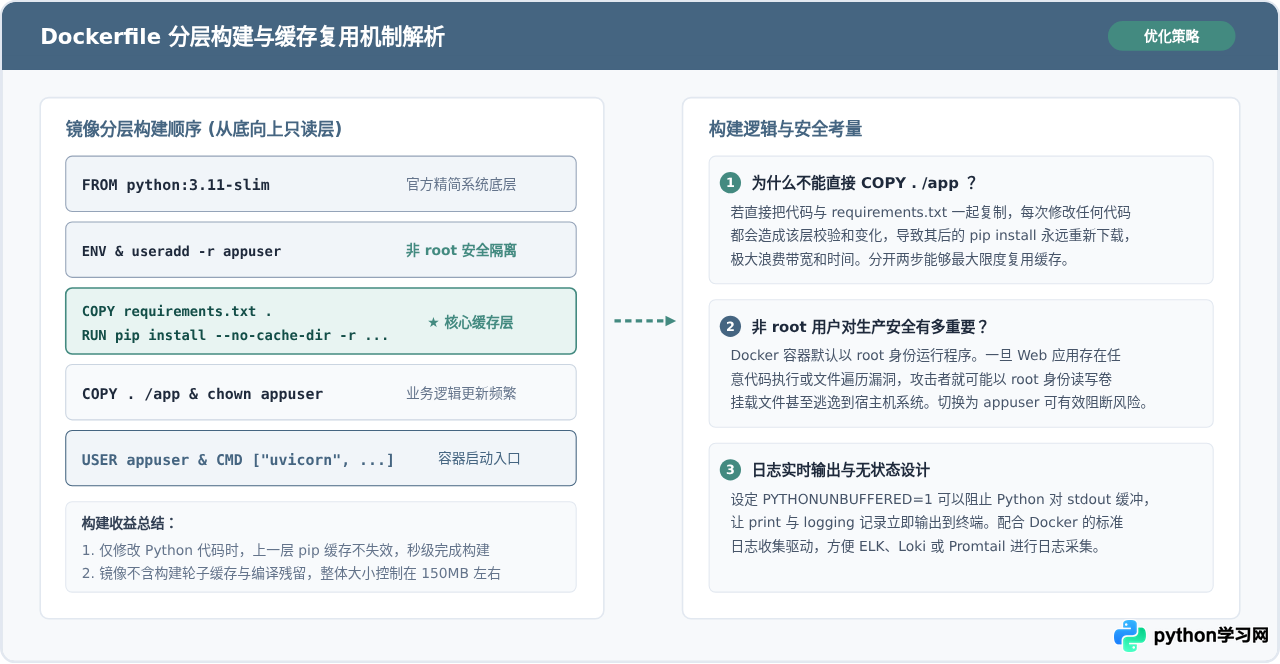Select the heading 日志实时输出与无状态设计
This screenshot has height=664, width=1280.
pos(841,470)
